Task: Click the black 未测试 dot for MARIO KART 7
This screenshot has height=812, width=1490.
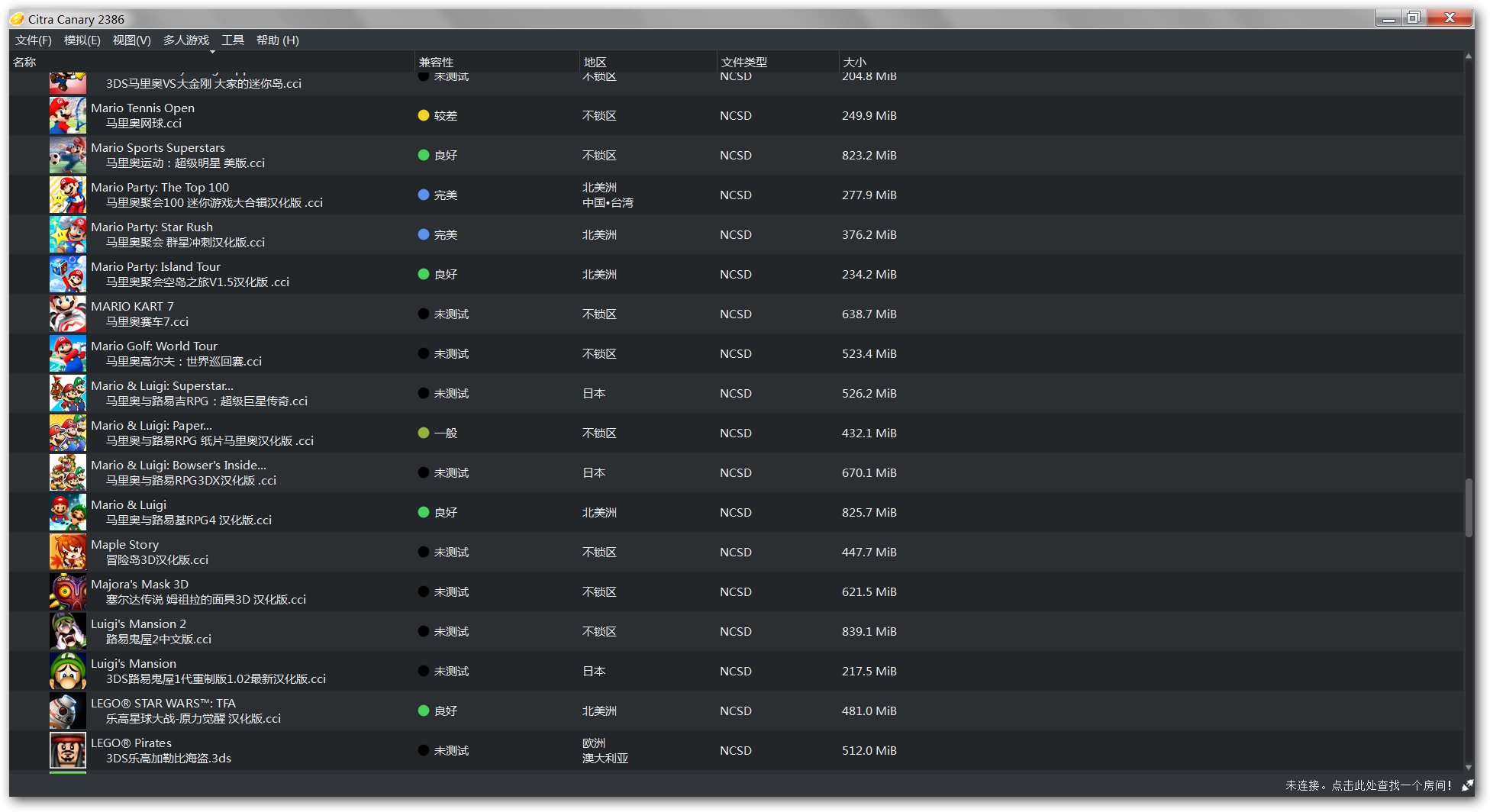Action: [x=424, y=314]
